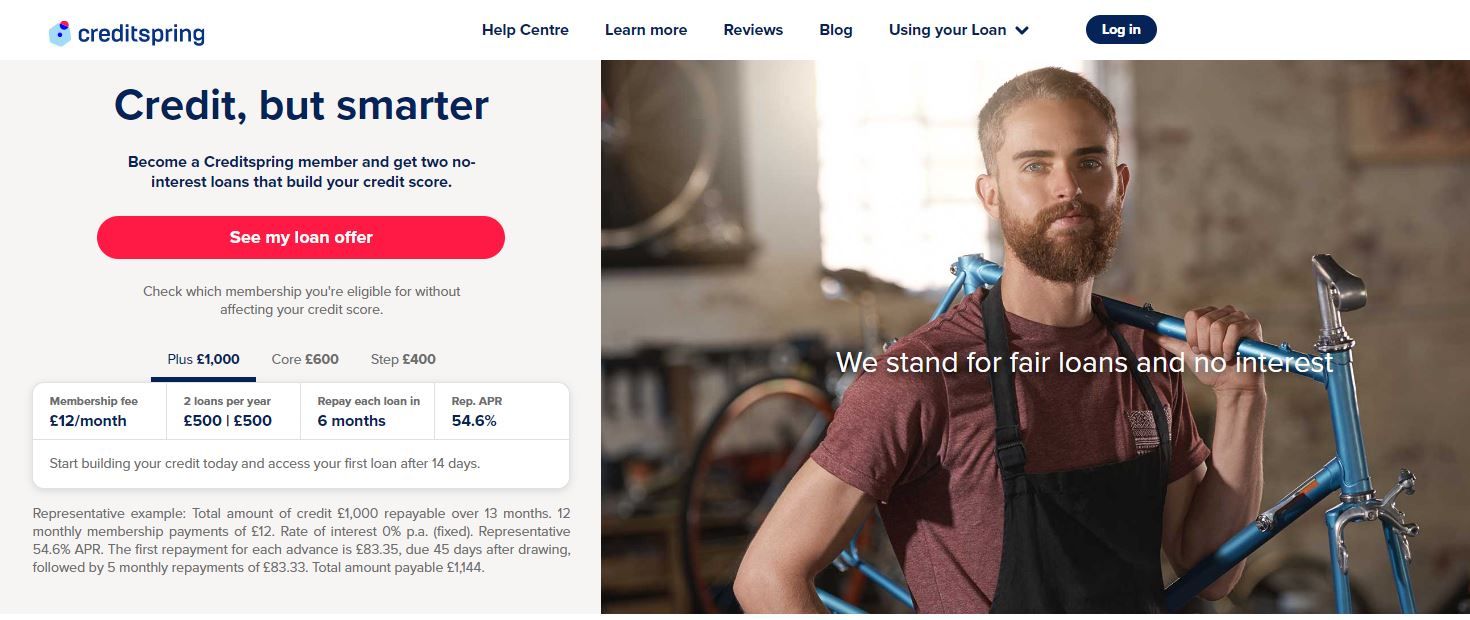Switch to the Core £600 tab
The width and height of the screenshot is (1470, 620).
[305, 360]
